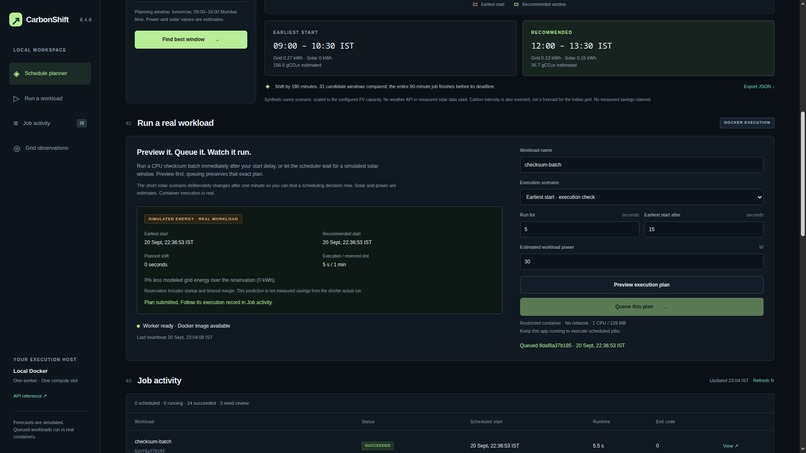Click the Queued 6daf8a37b185 status text

572,346
